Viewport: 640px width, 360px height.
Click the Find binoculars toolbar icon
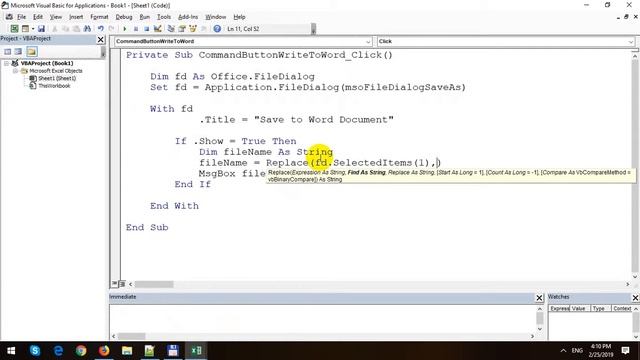(87, 29)
